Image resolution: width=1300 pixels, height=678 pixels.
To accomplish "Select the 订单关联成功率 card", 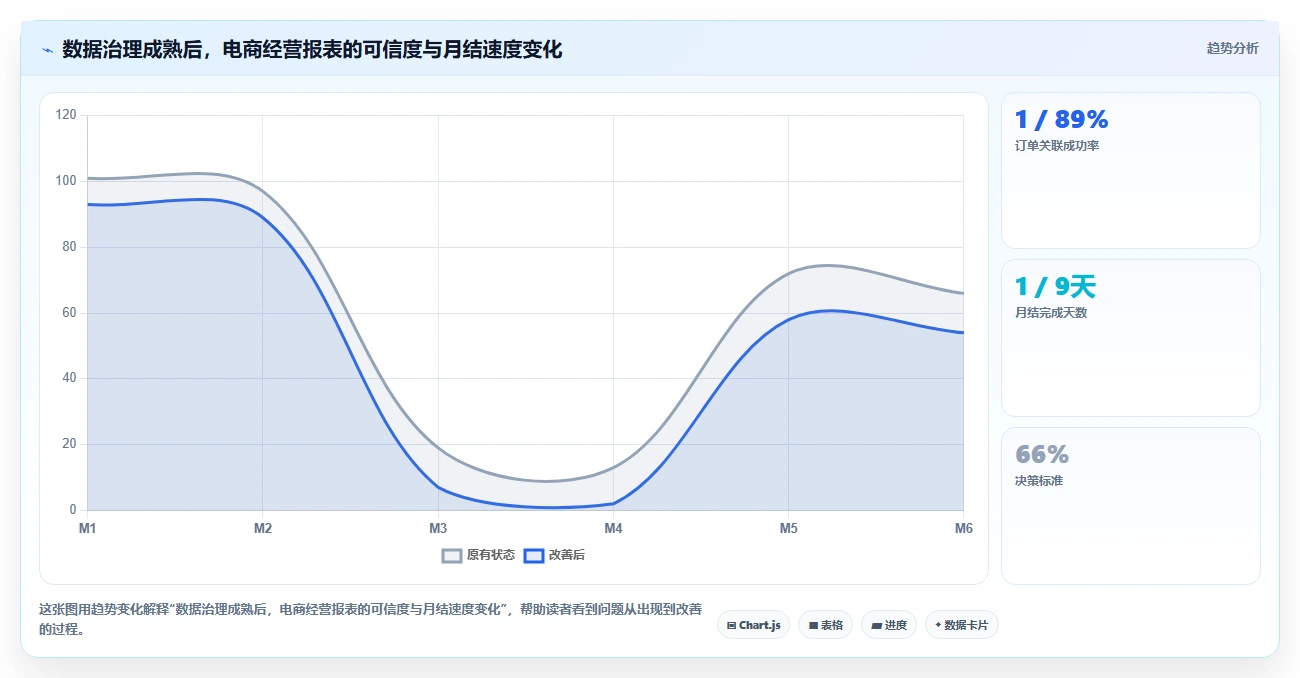I will (1131, 170).
